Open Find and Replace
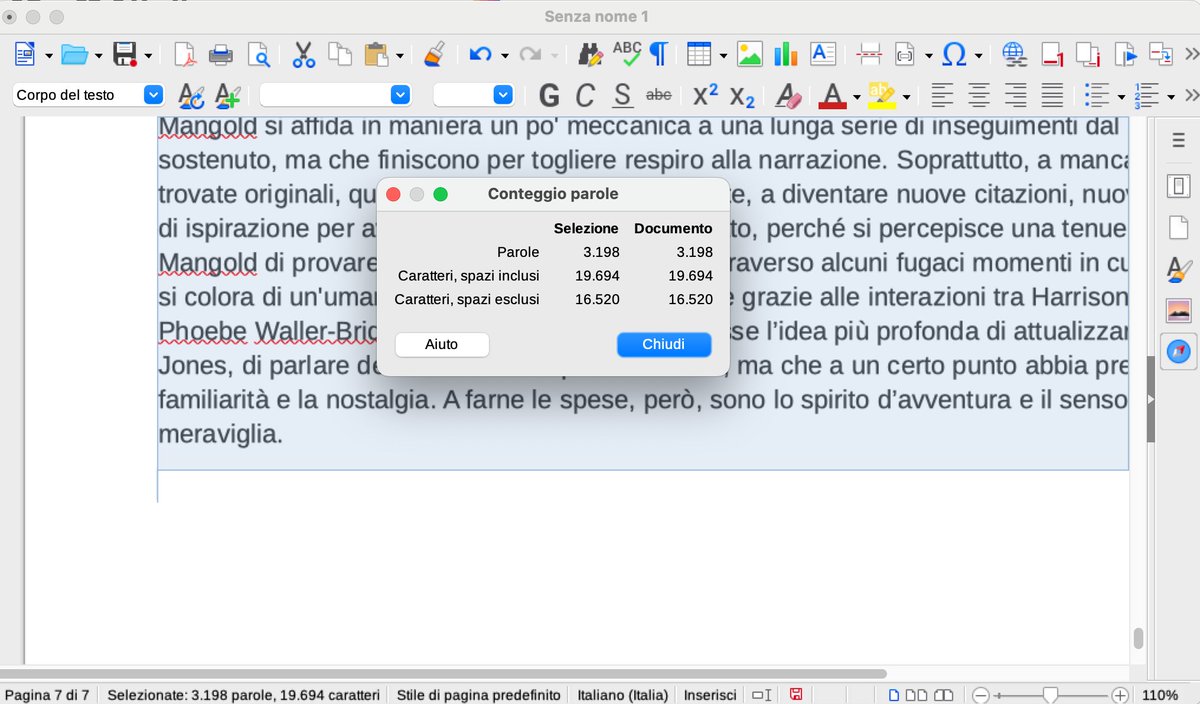1200x704 pixels. (591, 53)
